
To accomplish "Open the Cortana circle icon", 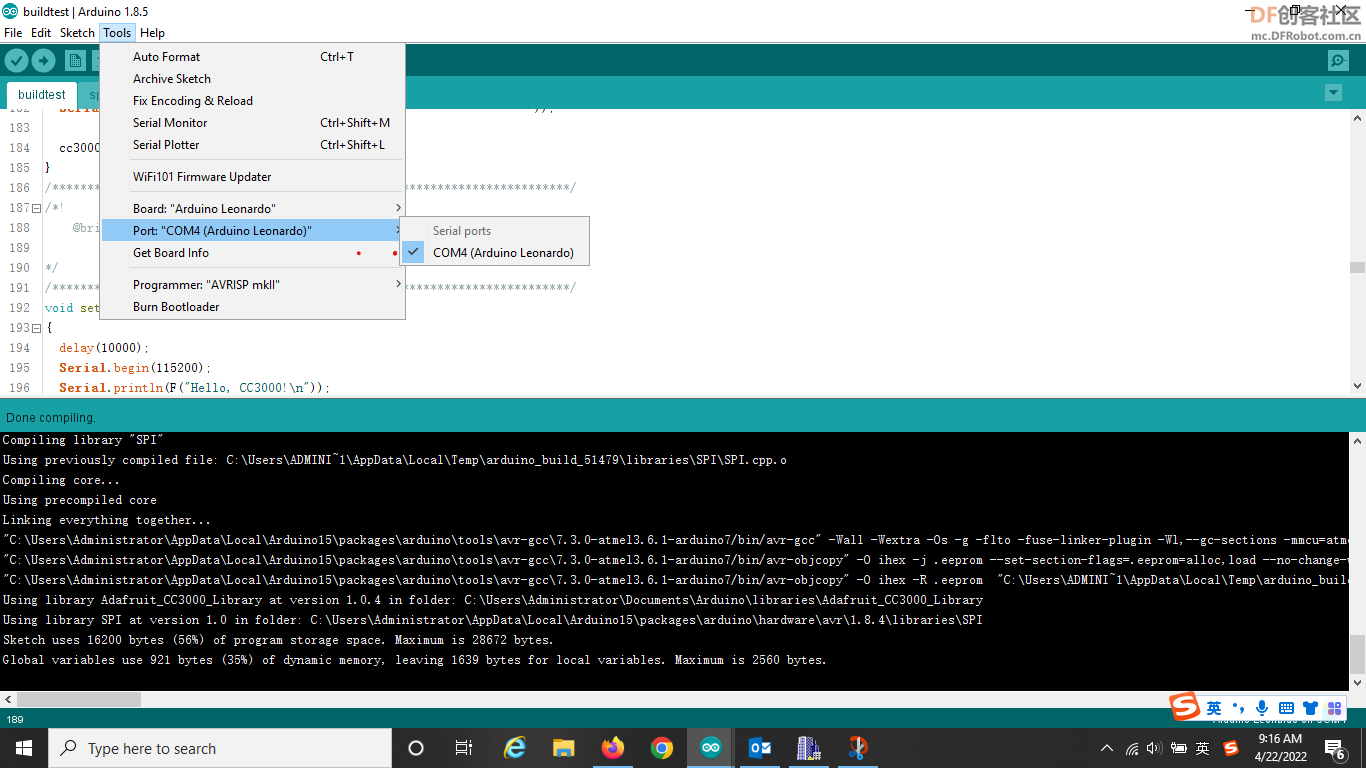I will (416, 748).
